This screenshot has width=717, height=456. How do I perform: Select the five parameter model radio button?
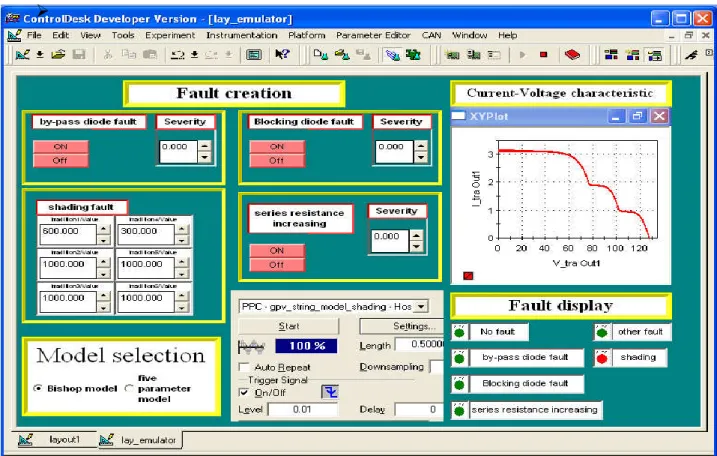[129, 388]
